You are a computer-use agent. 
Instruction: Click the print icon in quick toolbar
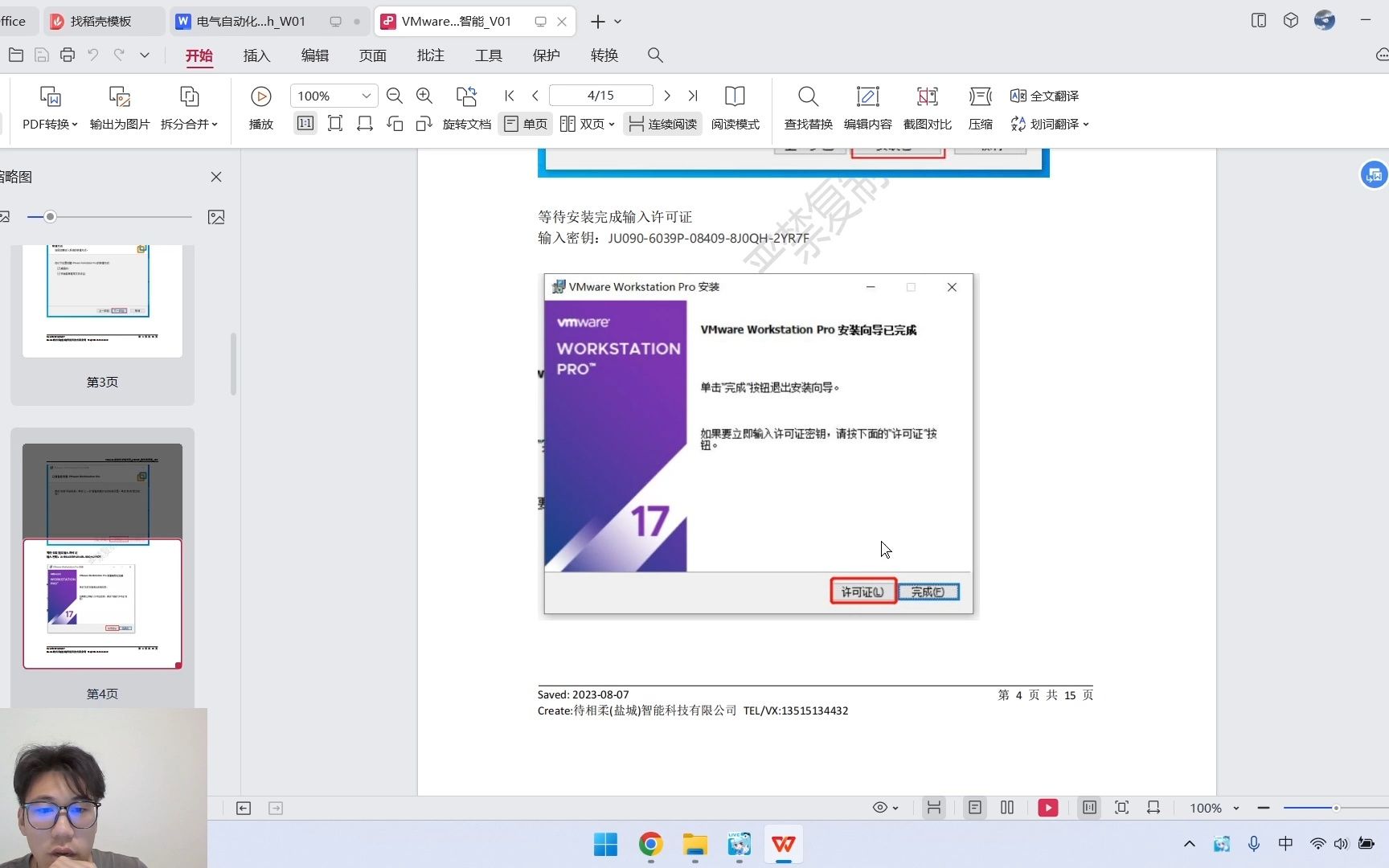[x=68, y=55]
